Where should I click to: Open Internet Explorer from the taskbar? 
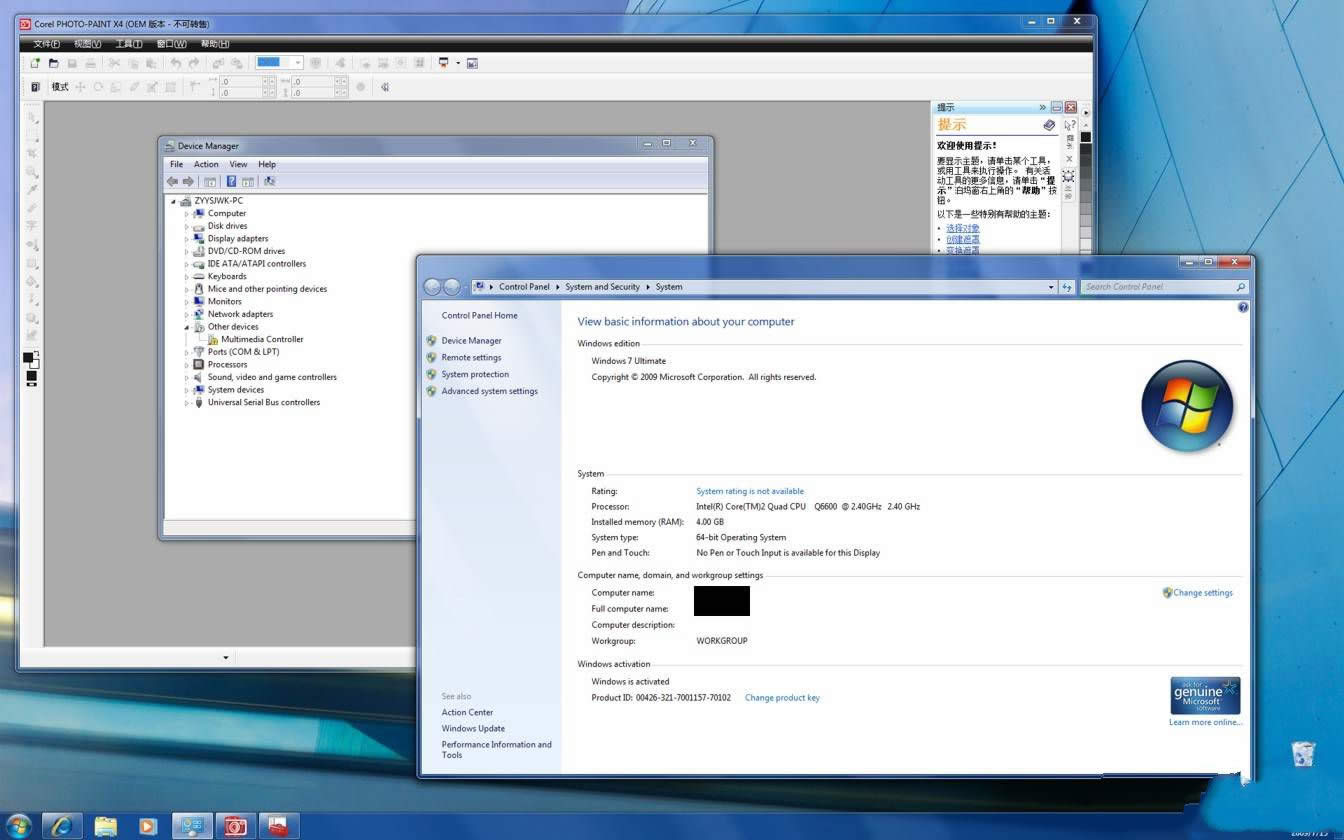(61, 826)
